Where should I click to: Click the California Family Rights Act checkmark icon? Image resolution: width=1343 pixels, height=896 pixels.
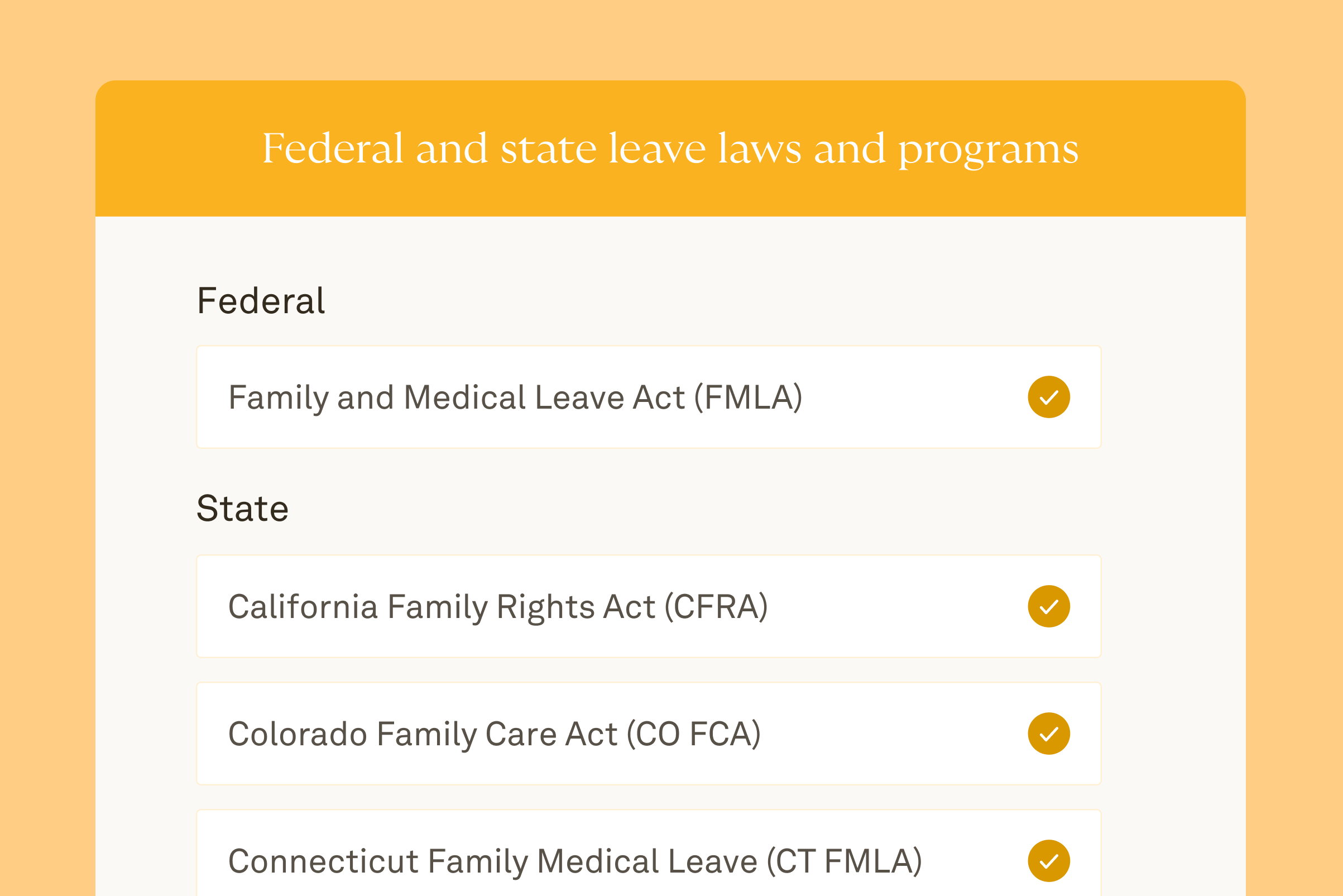pyautogui.click(x=1049, y=606)
